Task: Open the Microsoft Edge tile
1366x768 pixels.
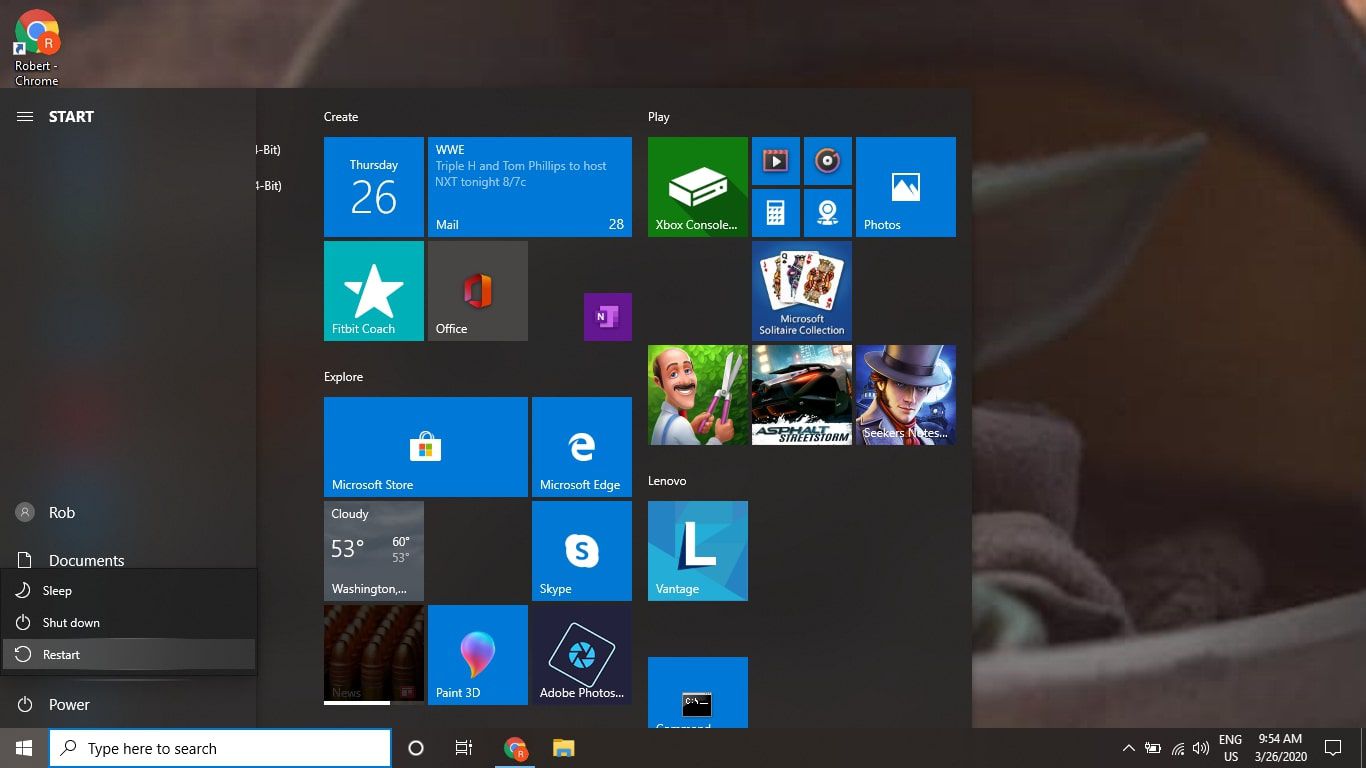Action: 582,446
